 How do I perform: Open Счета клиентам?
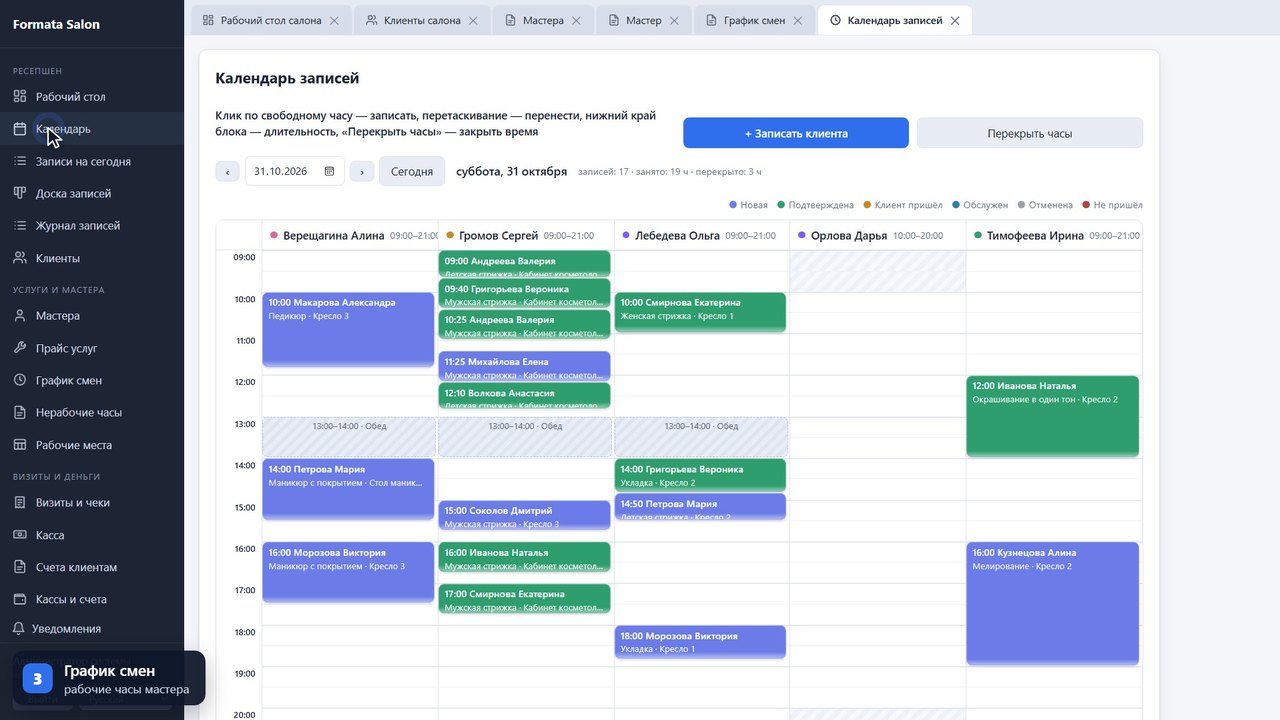click(x=92, y=567)
